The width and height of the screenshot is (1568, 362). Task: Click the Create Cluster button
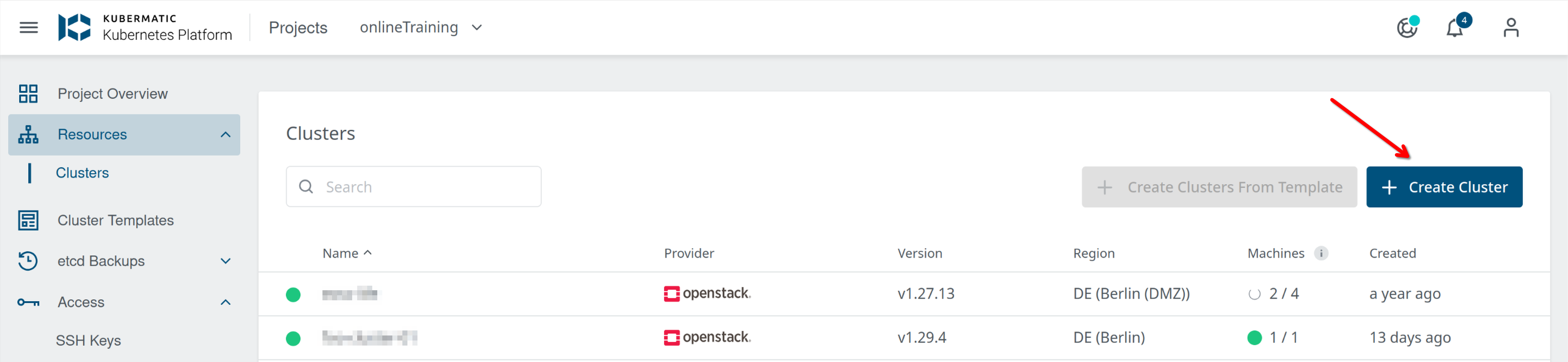coord(1444,187)
